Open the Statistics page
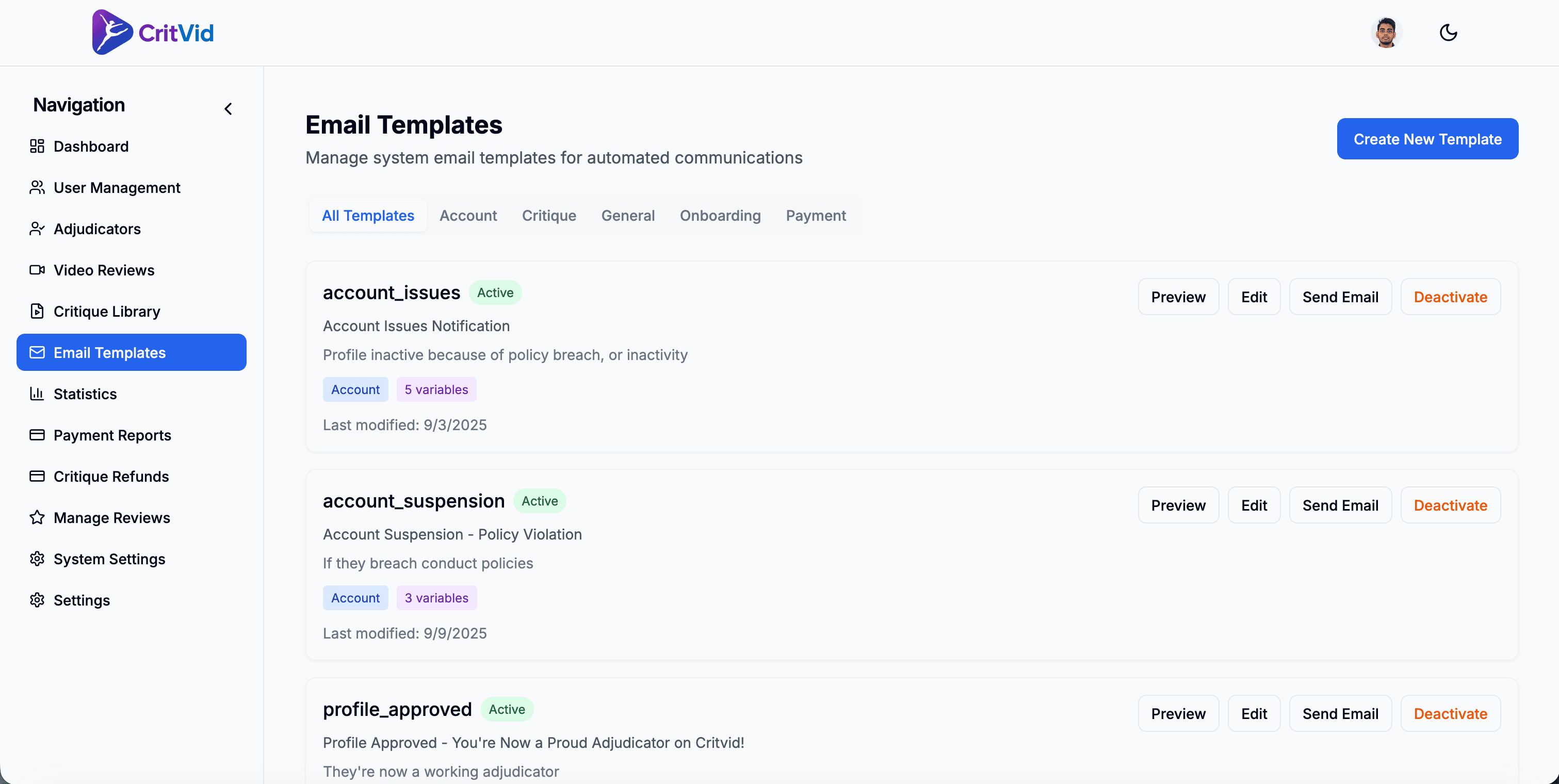This screenshot has height=784, width=1559. click(x=132, y=394)
